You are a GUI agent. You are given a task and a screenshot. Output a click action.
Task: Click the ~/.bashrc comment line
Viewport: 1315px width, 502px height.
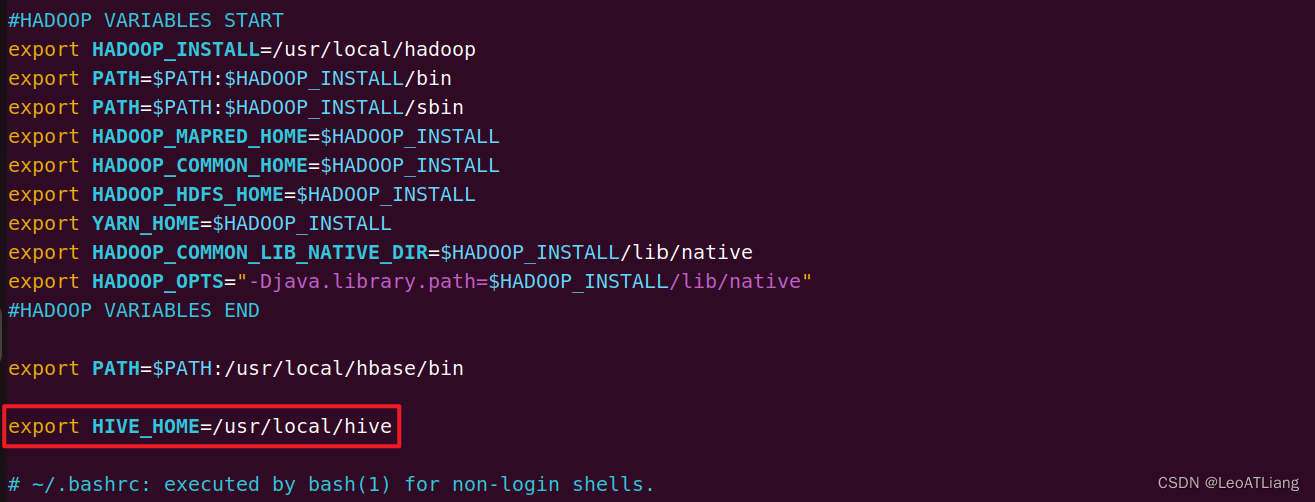coord(331,485)
